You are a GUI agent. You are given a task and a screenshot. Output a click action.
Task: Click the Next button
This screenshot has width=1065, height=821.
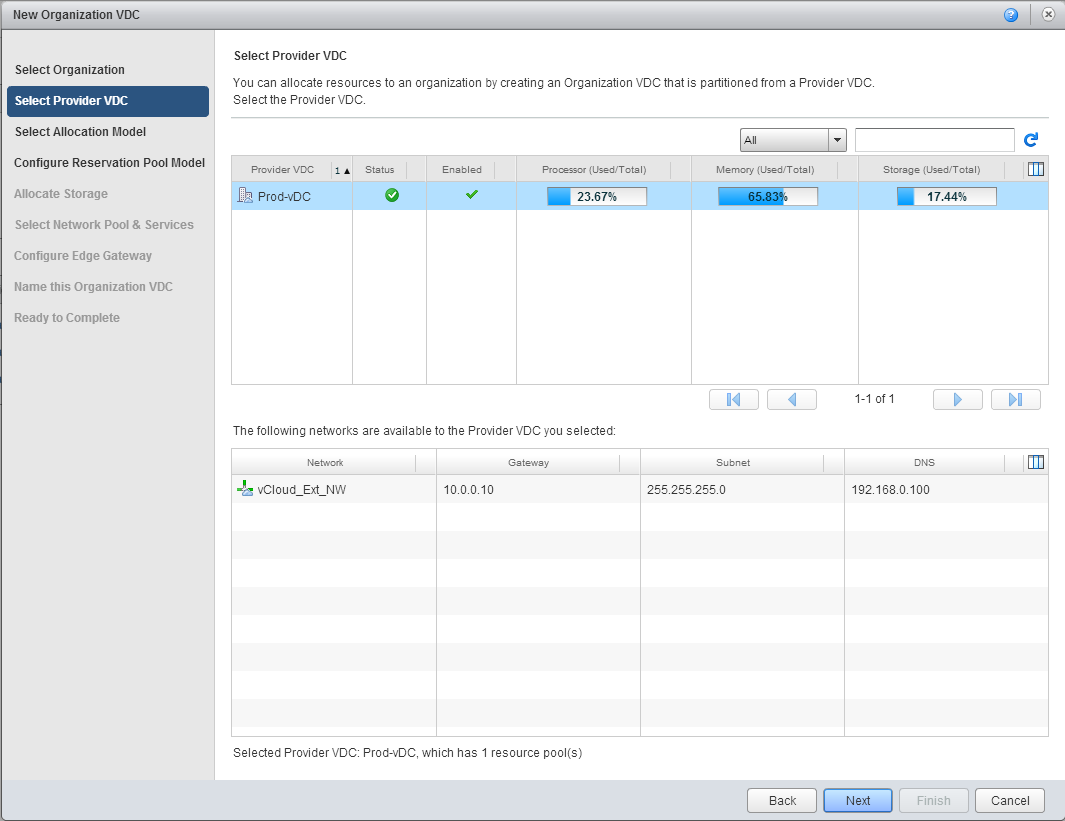coord(857,800)
